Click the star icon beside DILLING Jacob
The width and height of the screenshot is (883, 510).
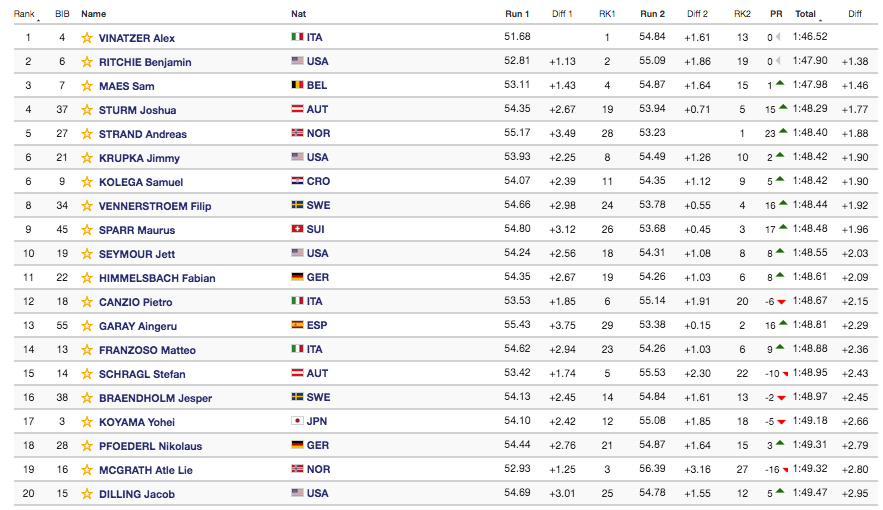(x=87, y=494)
